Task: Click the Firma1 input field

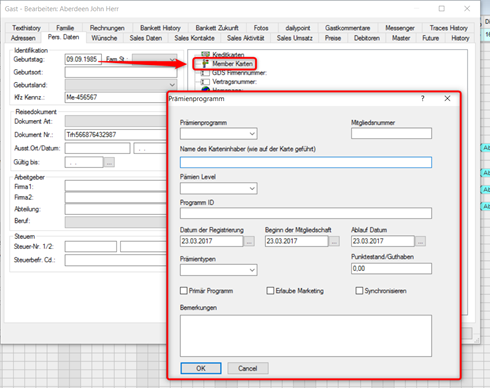Action: tap(116, 186)
